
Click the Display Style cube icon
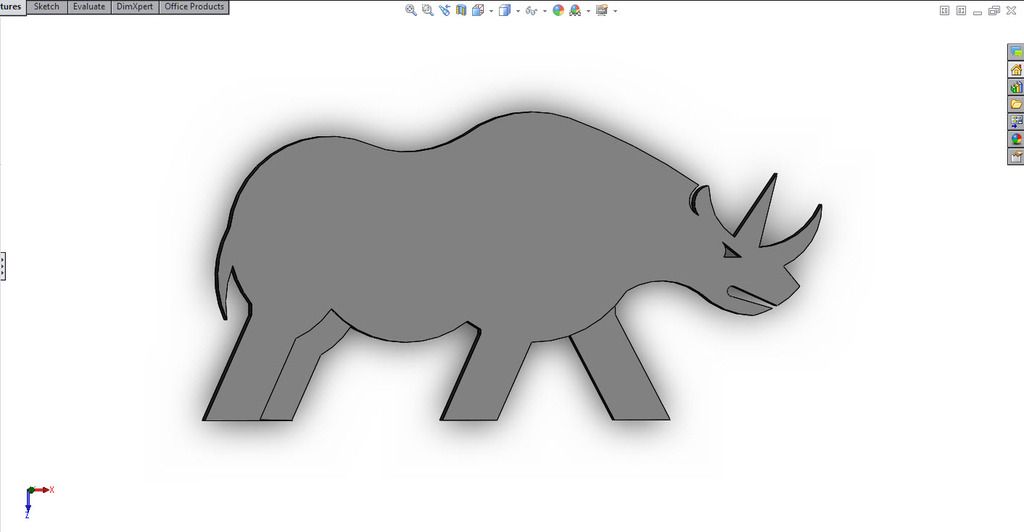pyautogui.click(x=505, y=10)
